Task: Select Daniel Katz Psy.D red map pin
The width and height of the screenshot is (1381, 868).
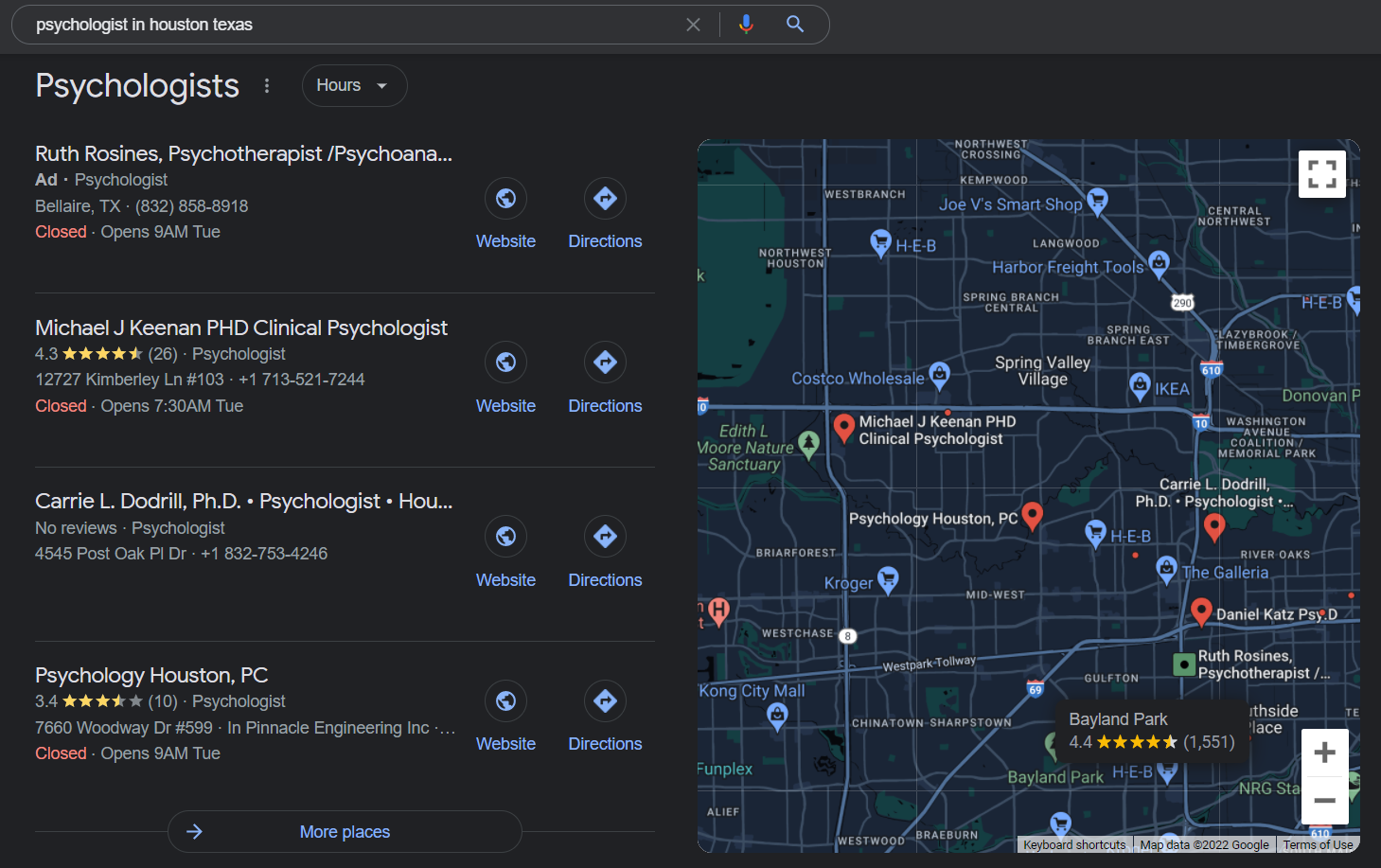Action: (x=1201, y=612)
